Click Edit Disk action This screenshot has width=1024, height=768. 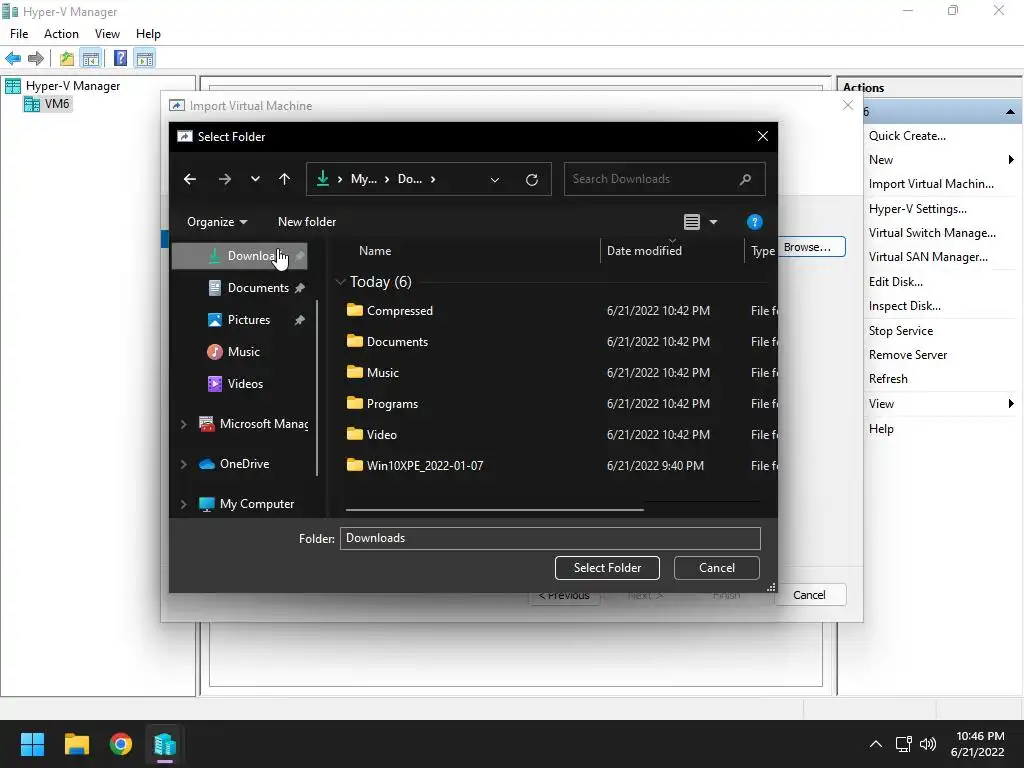coord(895,282)
